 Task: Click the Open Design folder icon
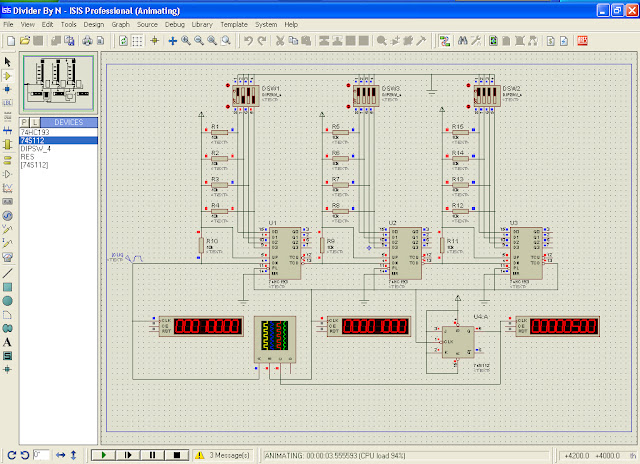[x=25, y=41]
